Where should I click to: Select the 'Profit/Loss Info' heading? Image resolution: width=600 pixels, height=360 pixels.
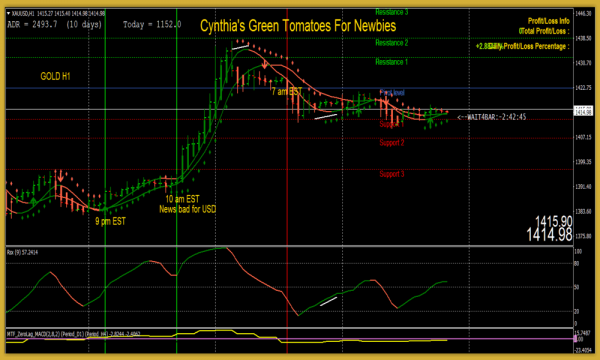point(549,21)
